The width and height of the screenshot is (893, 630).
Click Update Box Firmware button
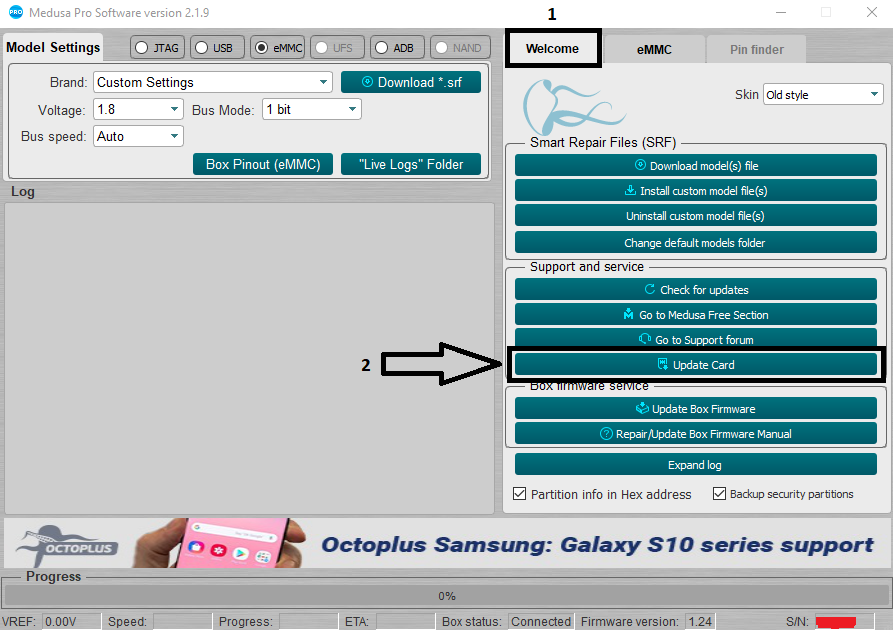point(695,408)
